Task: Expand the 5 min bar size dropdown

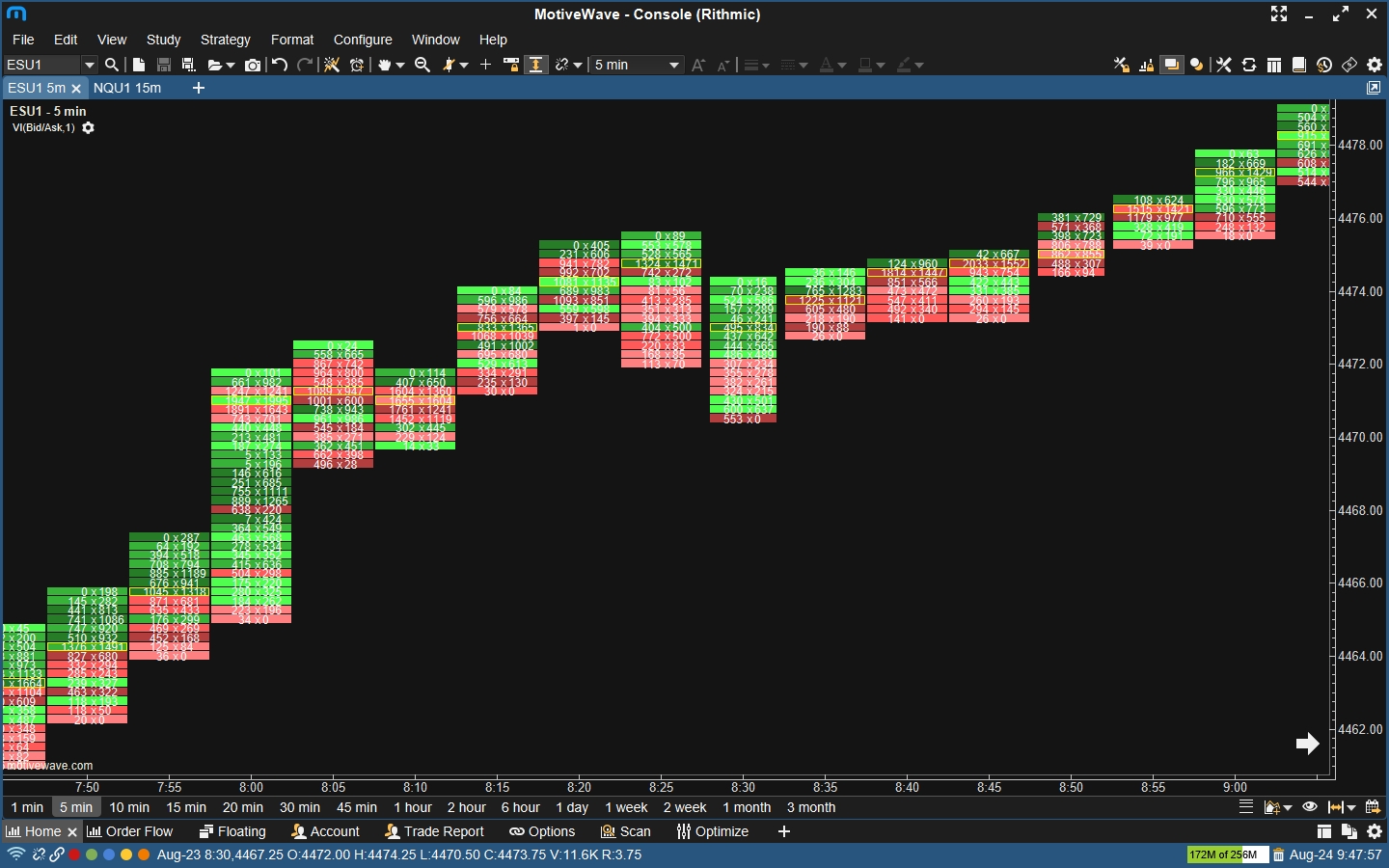Action: click(x=673, y=65)
